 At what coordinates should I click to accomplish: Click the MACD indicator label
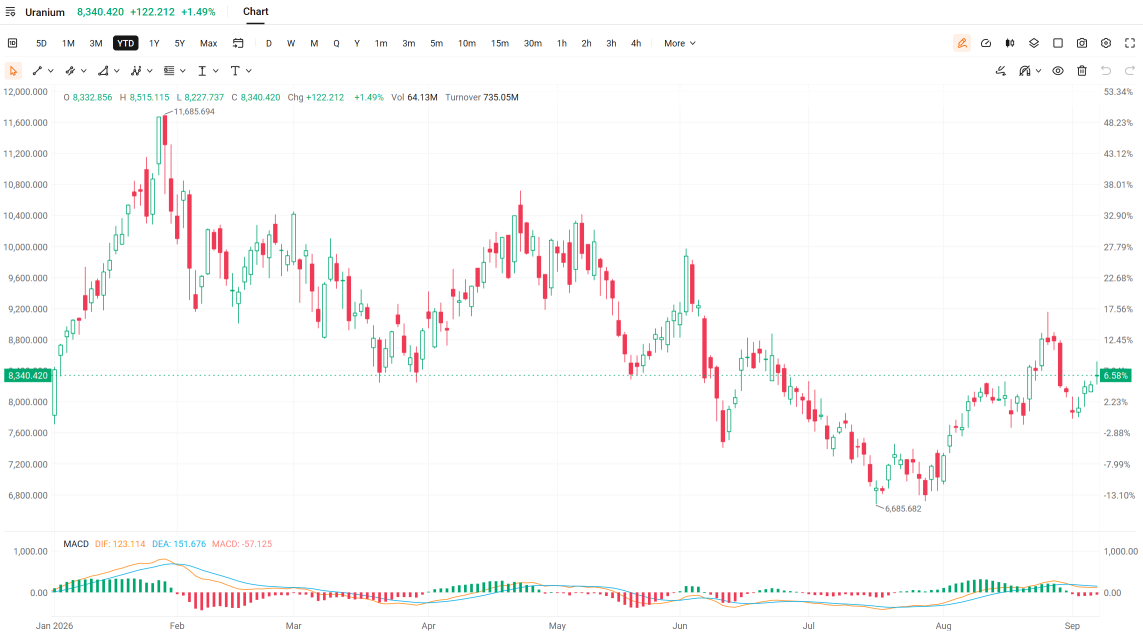tap(76, 544)
